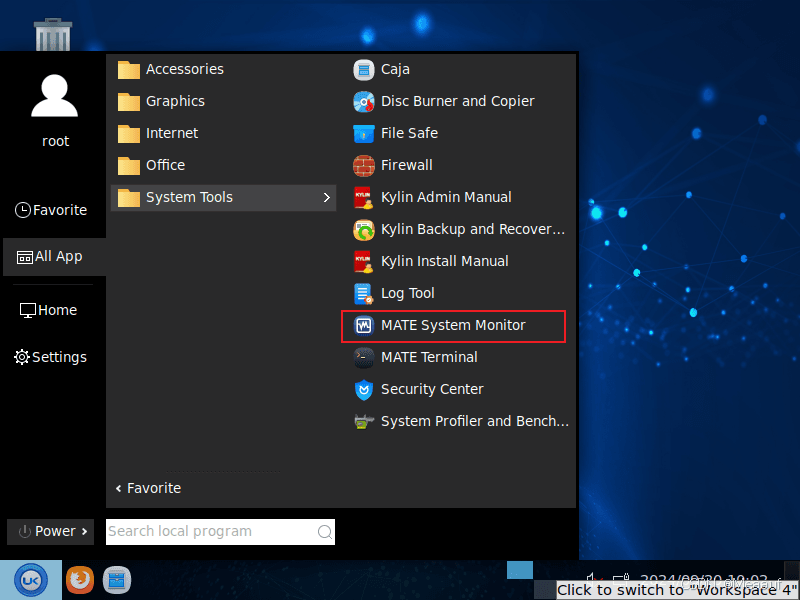Launch Firefox from the taskbar
Image resolution: width=800 pixels, height=600 pixels.
[80, 580]
